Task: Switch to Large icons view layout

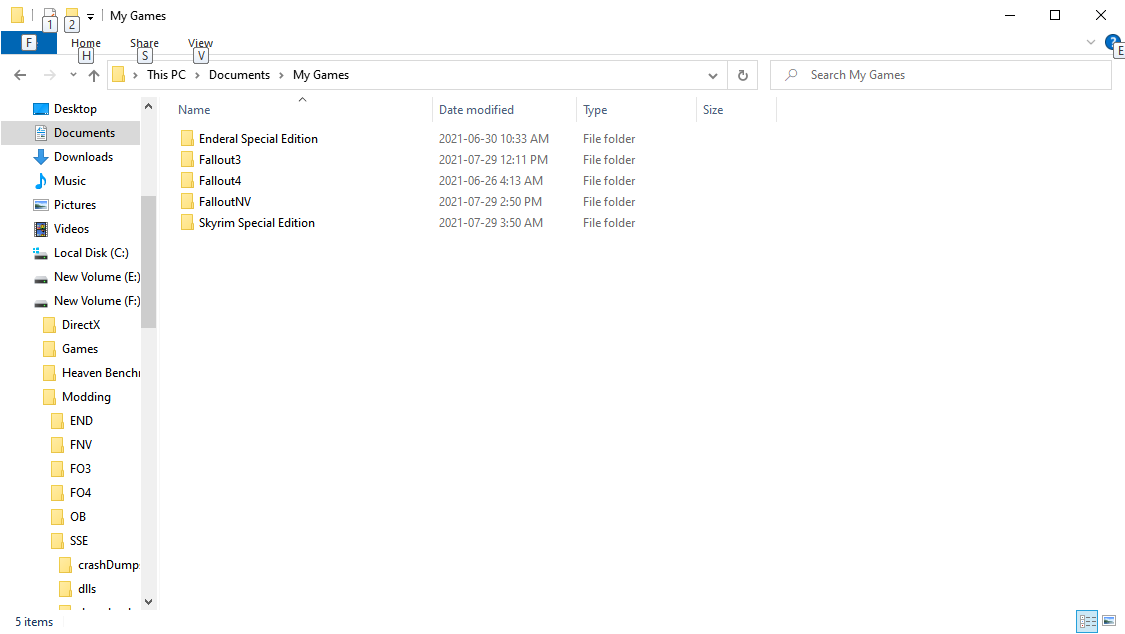Action: (1109, 621)
